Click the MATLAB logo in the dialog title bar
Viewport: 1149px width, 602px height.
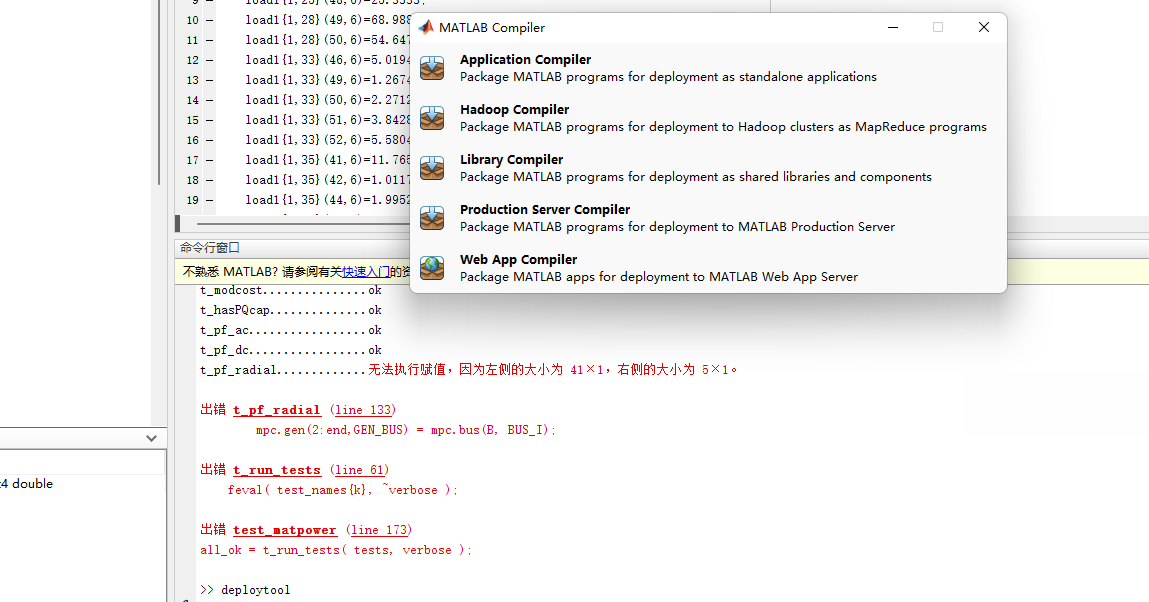coord(426,27)
